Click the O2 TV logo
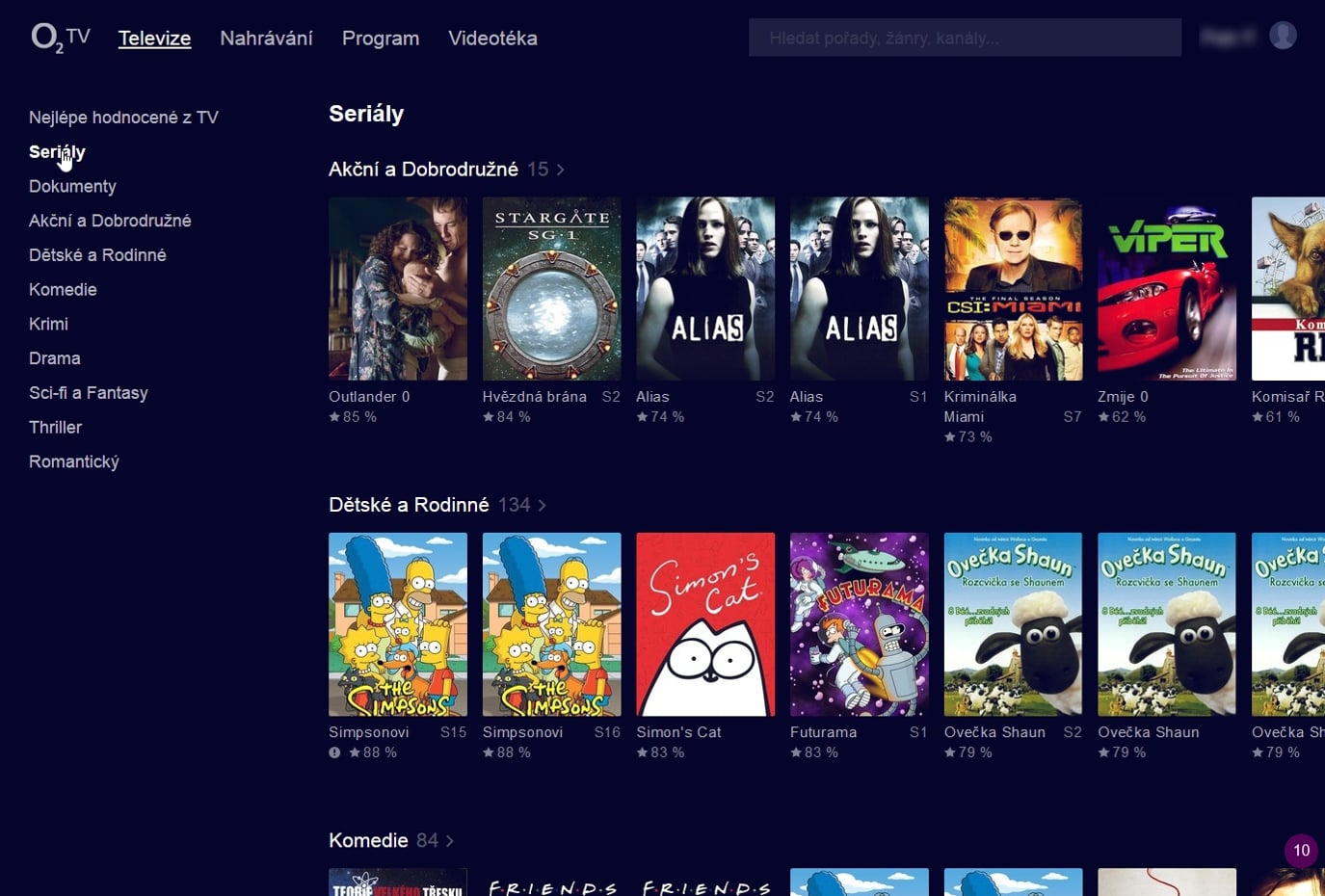Image resolution: width=1325 pixels, height=896 pixels. pos(61,38)
